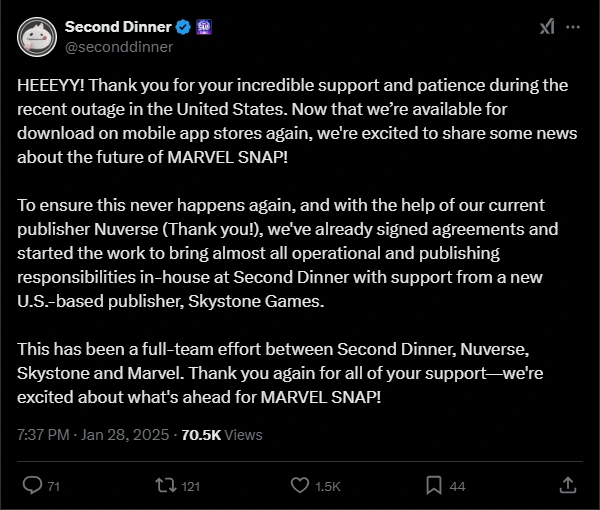Click the repost arrows icon
The image size is (600, 510).
(166, 486)
